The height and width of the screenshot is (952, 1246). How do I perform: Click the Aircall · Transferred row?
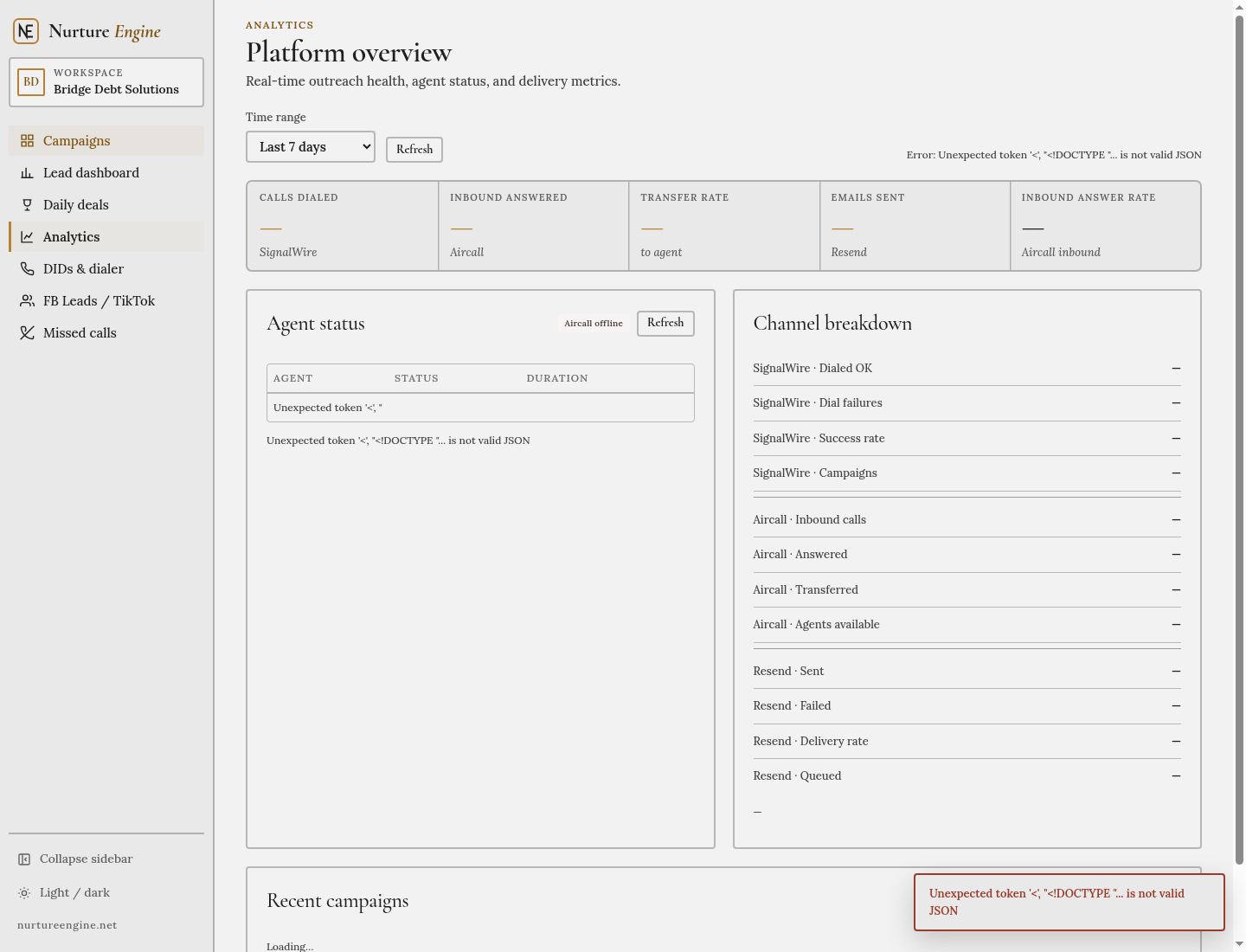(967, 590)
